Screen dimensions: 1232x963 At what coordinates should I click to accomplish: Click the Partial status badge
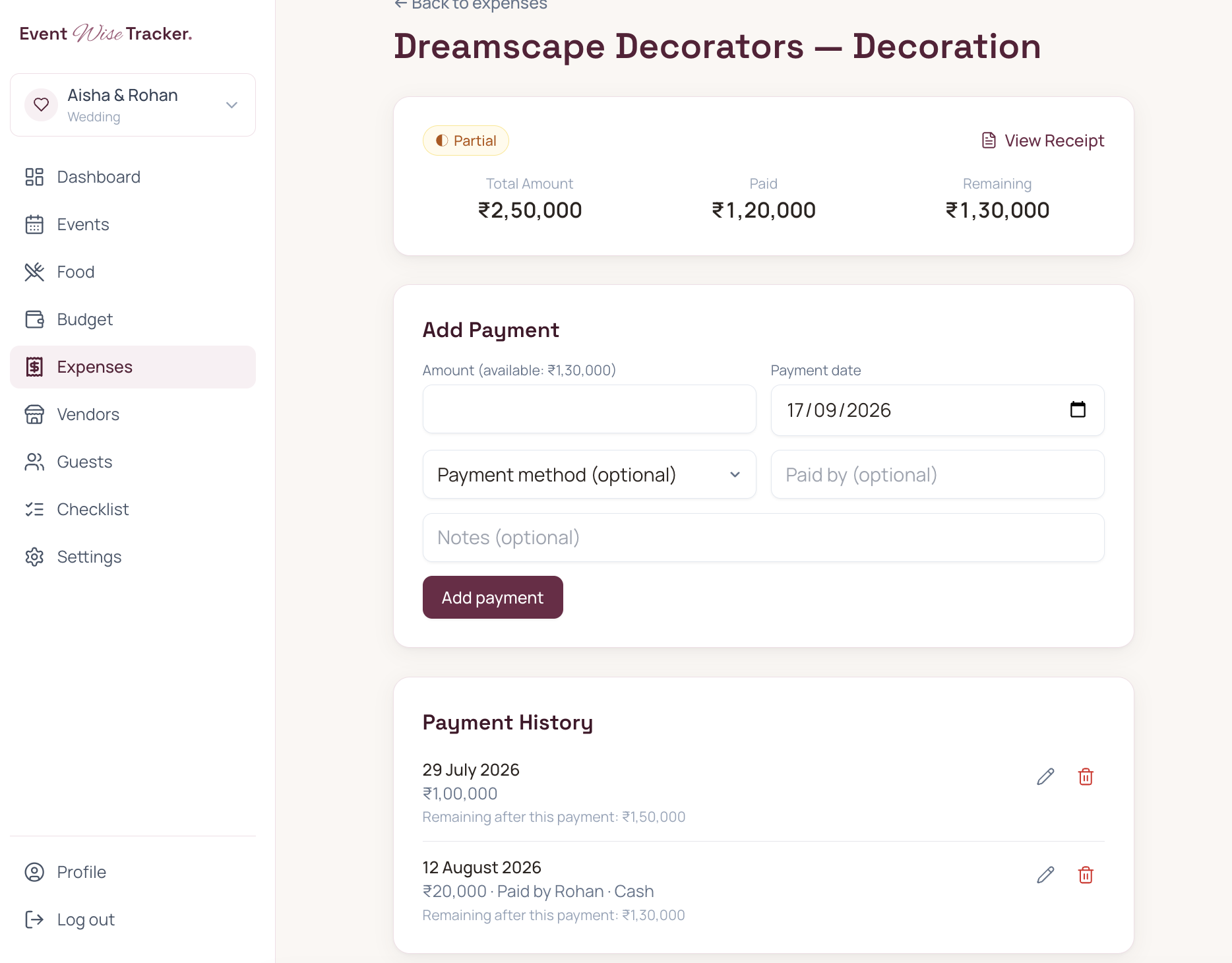click(466, 140)
